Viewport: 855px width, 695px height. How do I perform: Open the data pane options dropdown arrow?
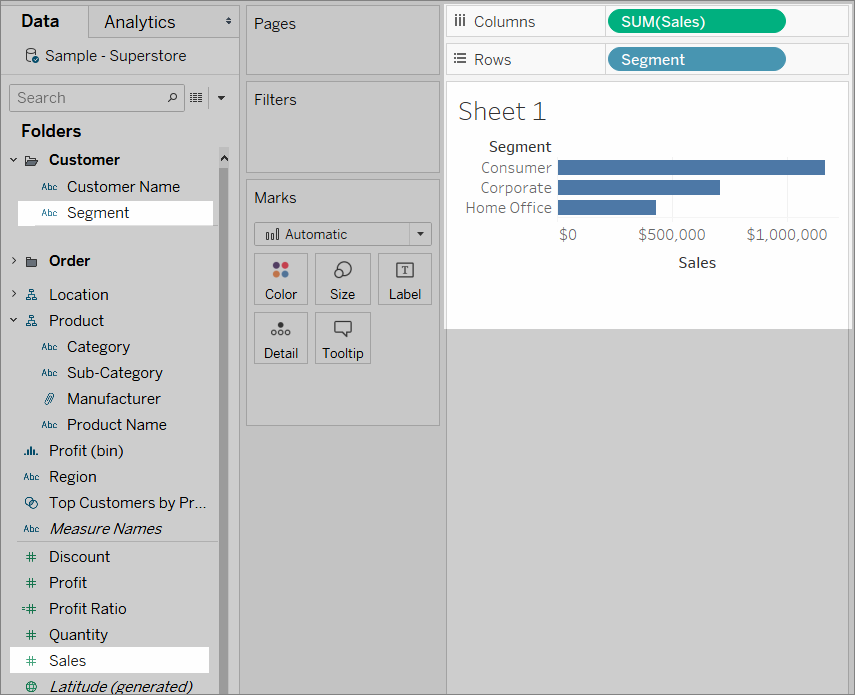(221, 98)
